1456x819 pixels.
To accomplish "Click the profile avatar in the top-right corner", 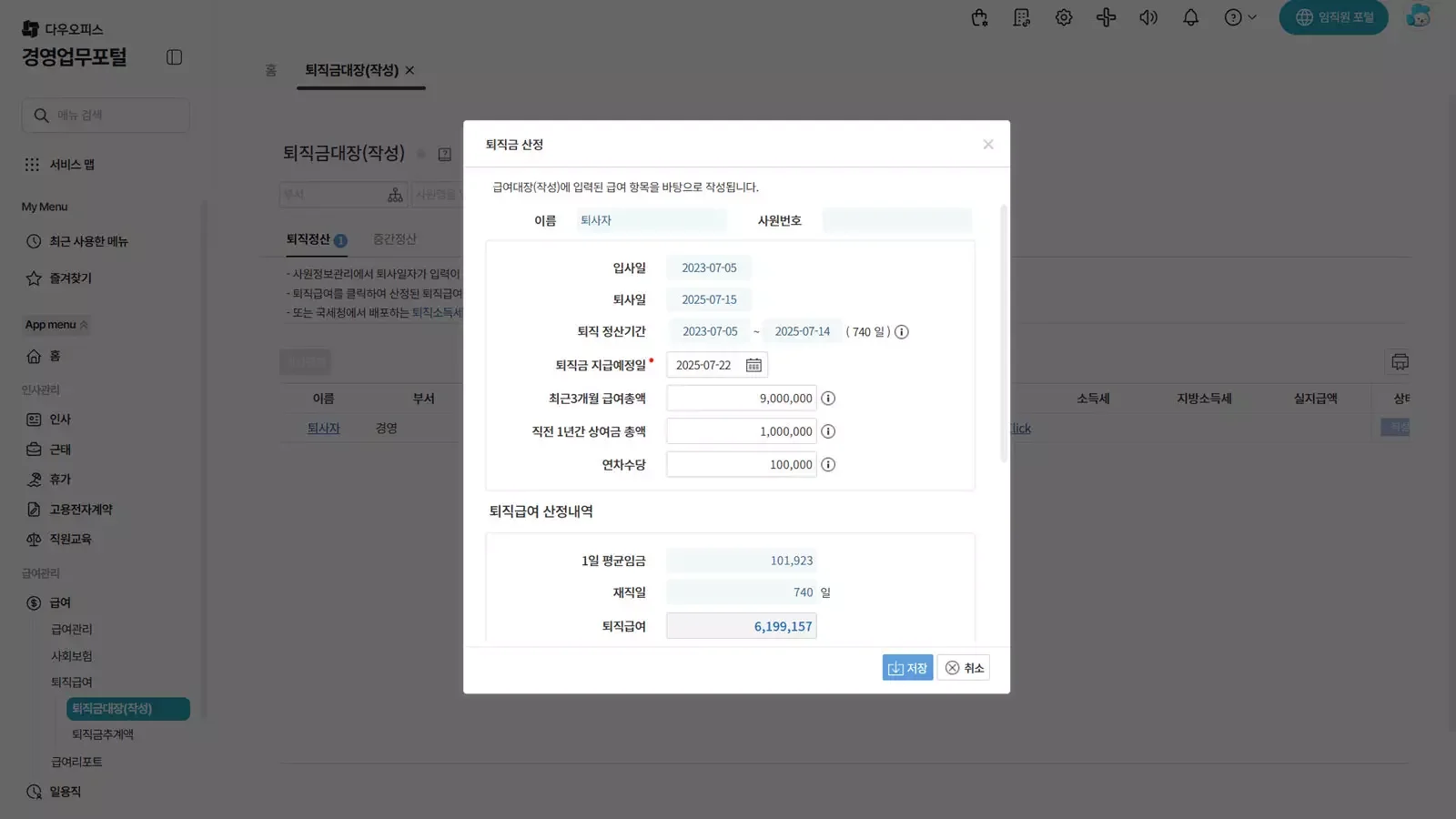I will [x=1418, y=16].
